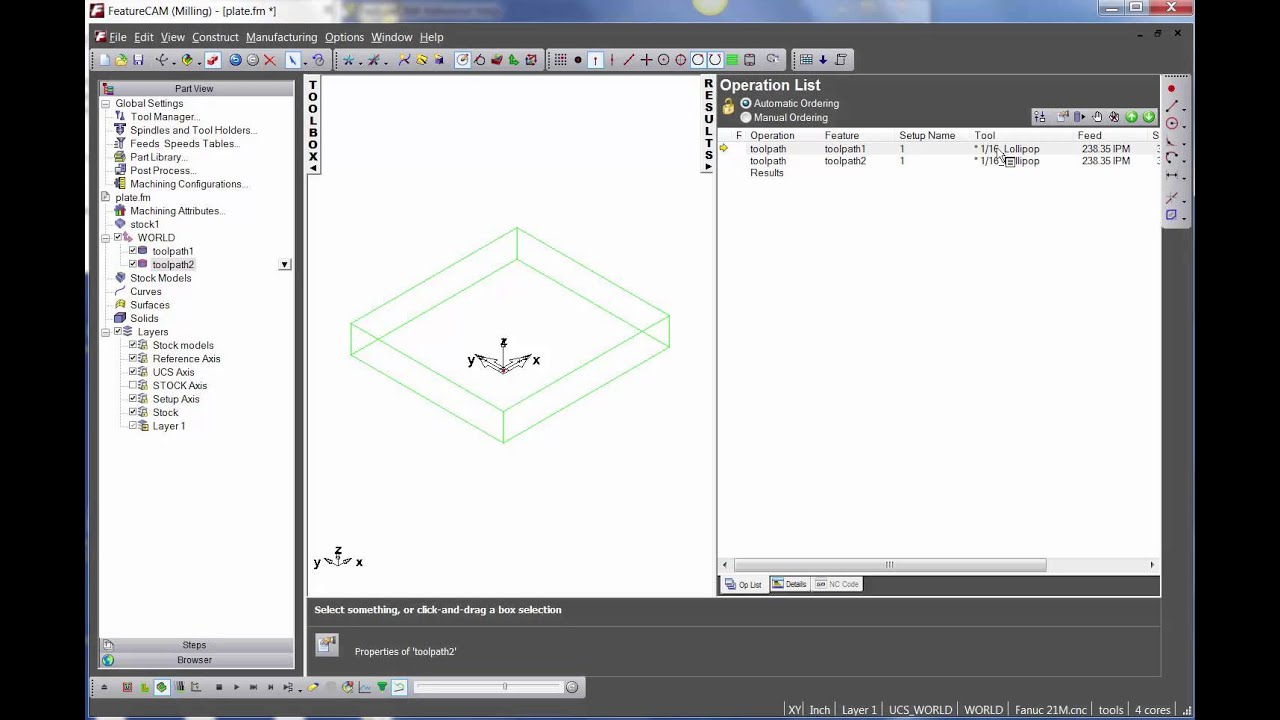Click the red X delete icon in toolbar

point(270,60)
